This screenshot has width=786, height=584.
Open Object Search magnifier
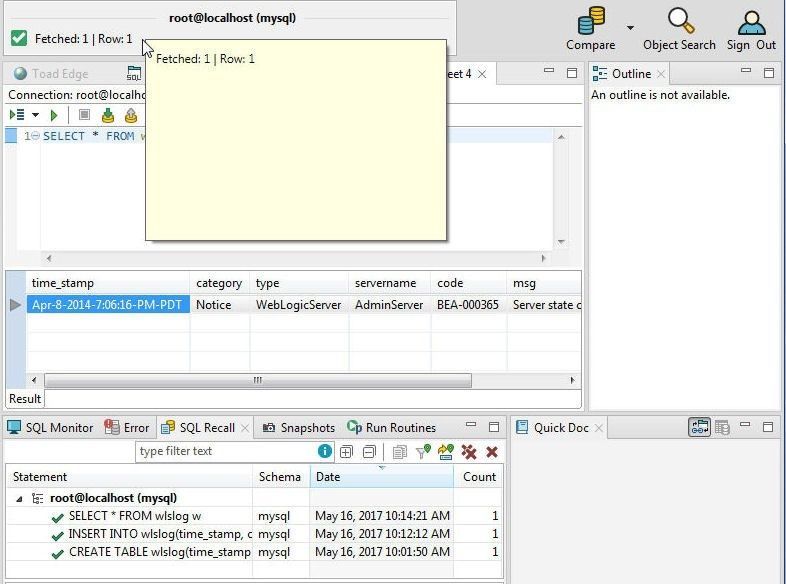click(x=681, y=21)
